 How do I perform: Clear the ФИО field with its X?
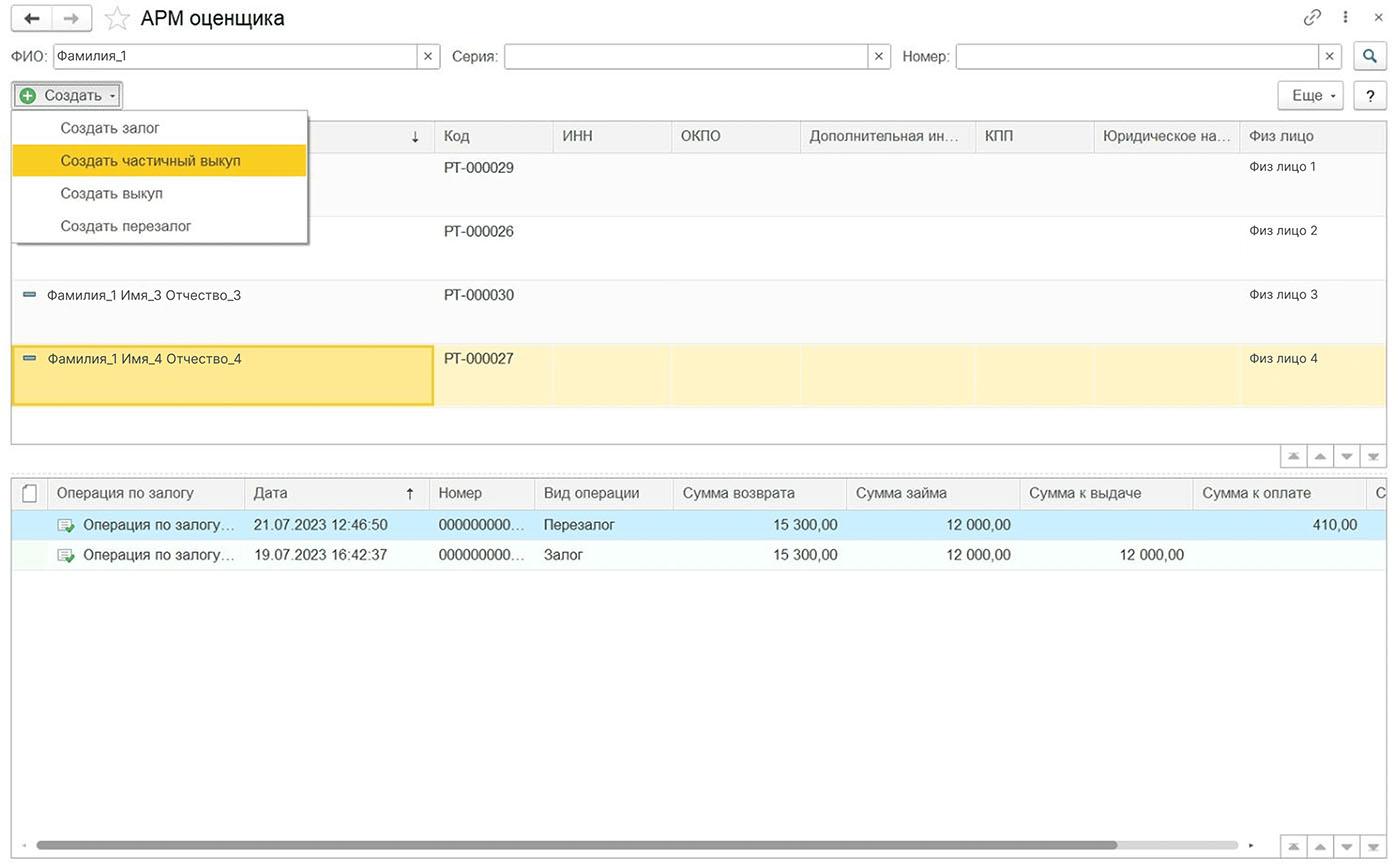tap(428, 57)
